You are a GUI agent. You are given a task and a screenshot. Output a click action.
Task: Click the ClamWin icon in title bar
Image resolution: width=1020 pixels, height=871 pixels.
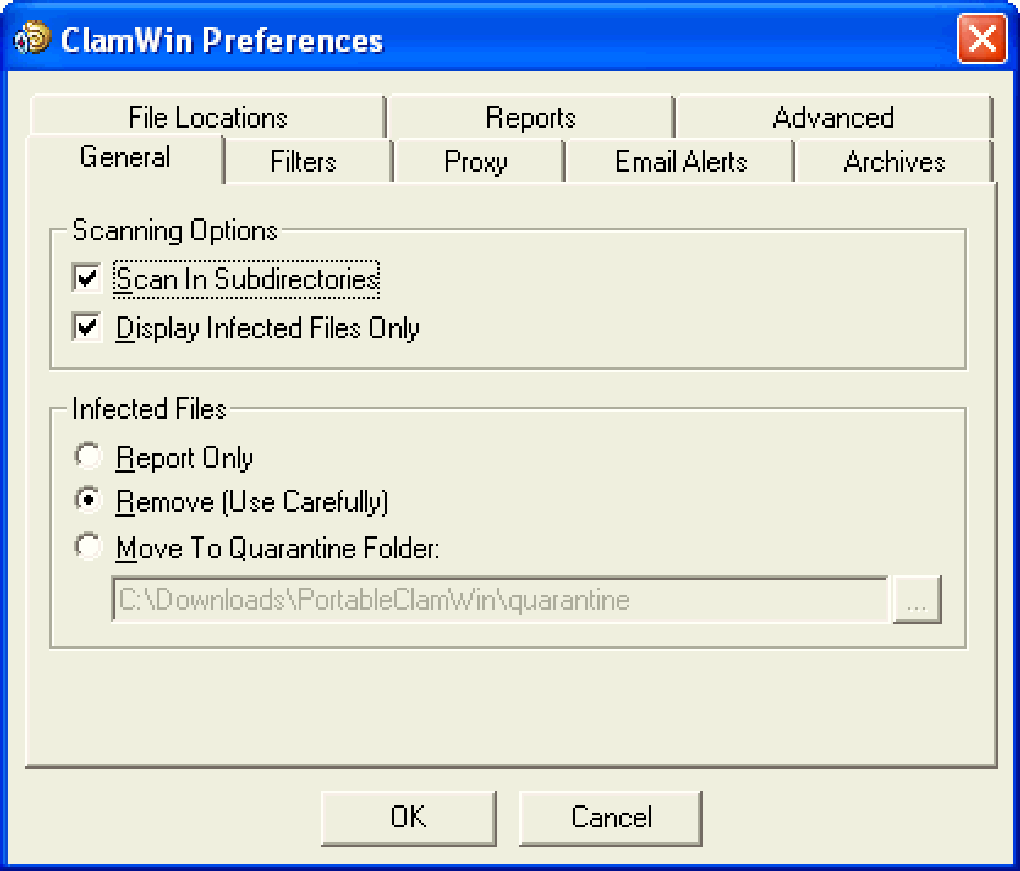tap(32, 39)
